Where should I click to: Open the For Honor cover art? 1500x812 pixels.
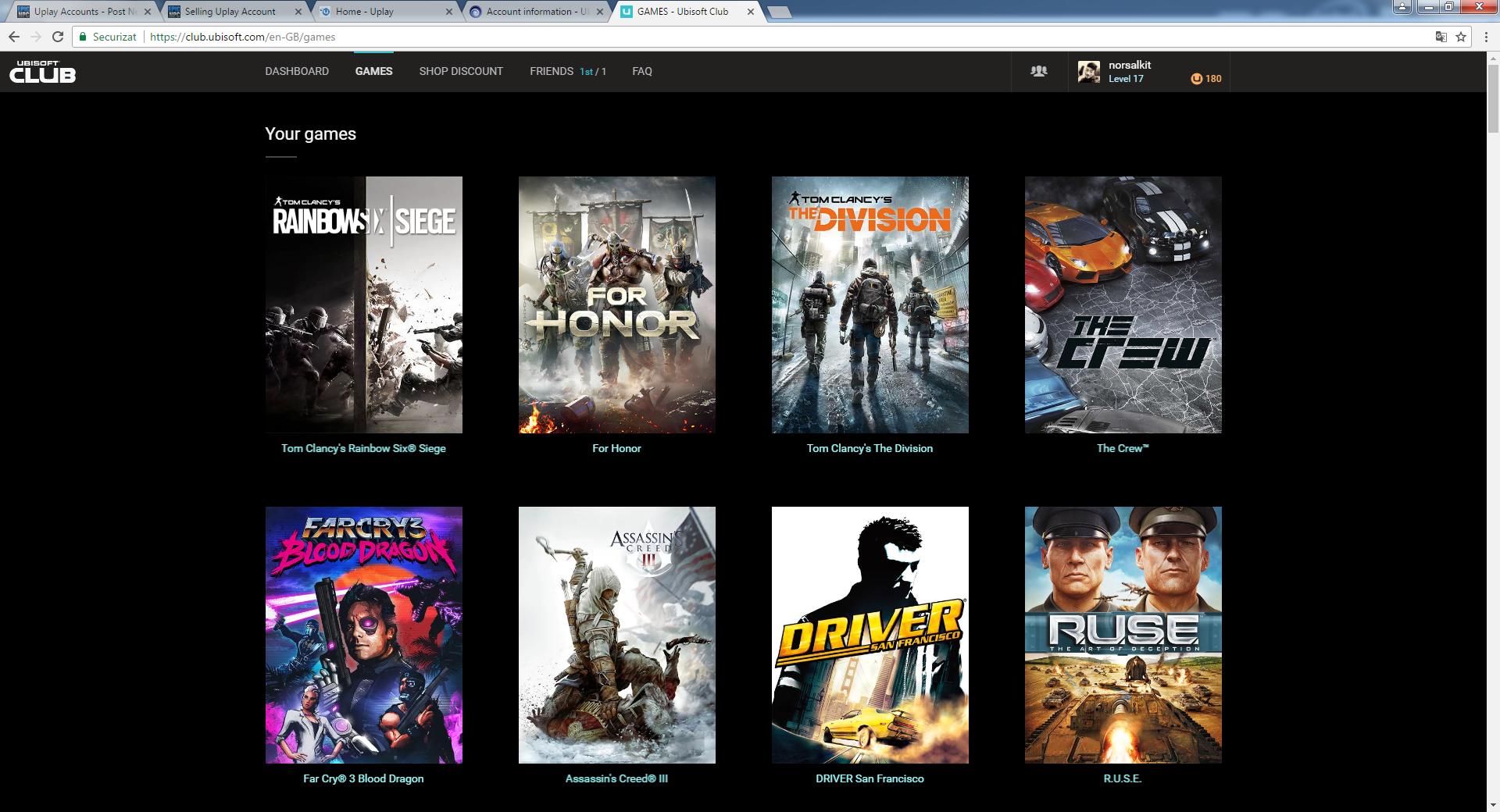tap(617, 304)
